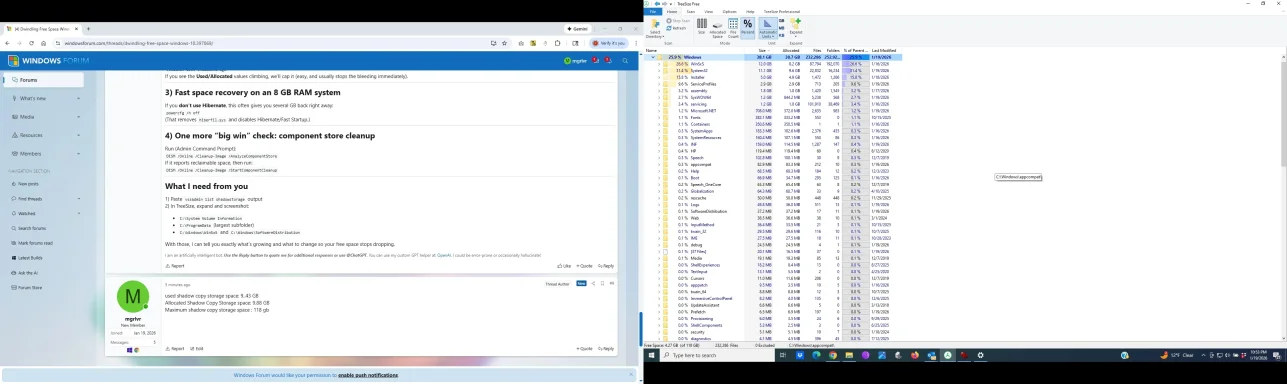Sort by Last Modified column header
1287x384 pixels.
(x=884, y=50)
